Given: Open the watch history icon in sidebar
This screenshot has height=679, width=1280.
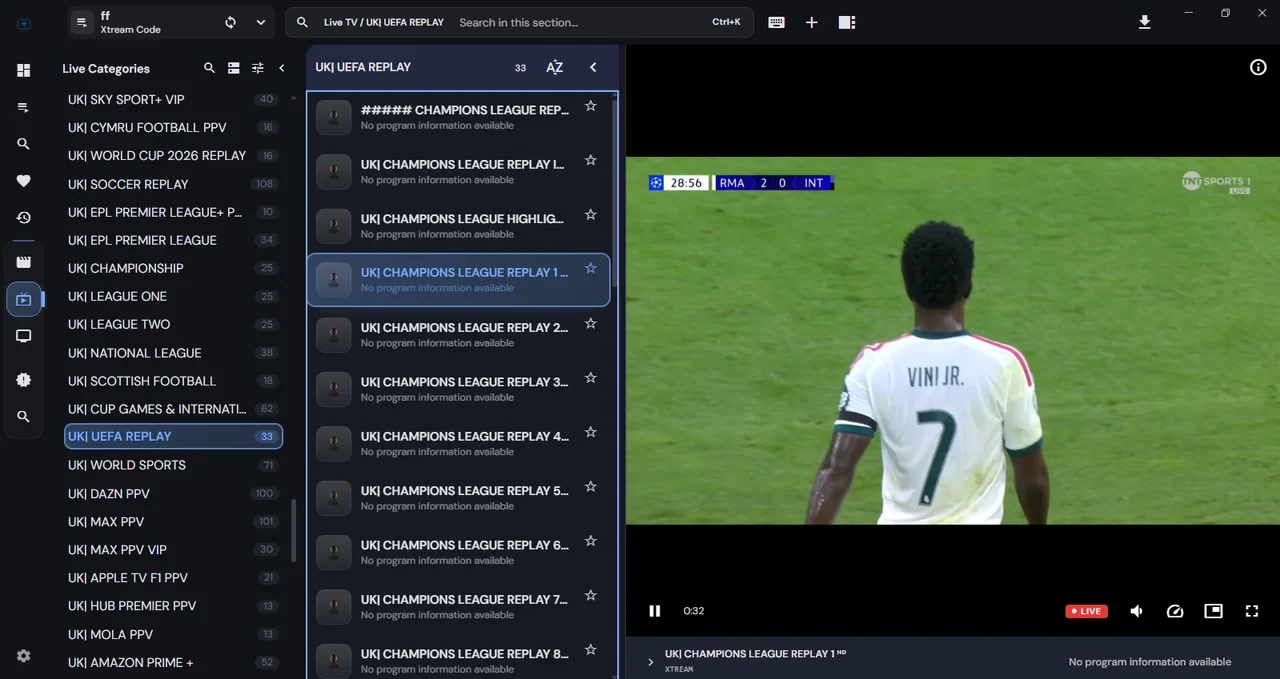Looking at the screenshot, I should pyautogui.click(x=24, y=217).
